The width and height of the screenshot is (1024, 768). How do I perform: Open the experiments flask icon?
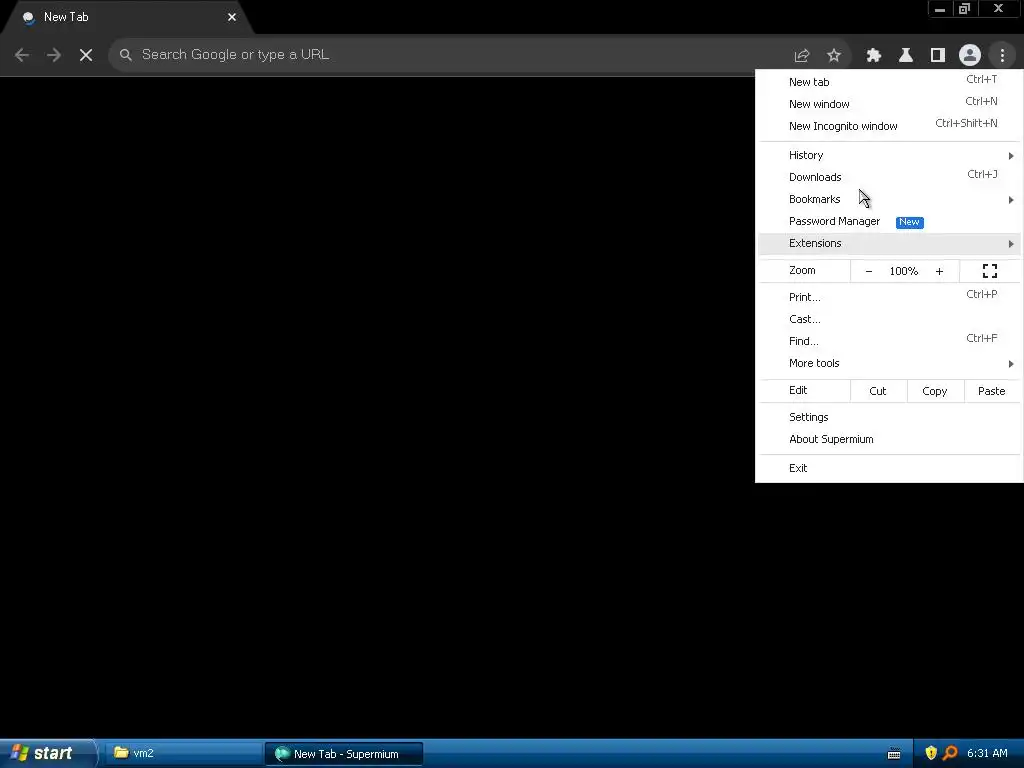pyautogui.click(x=906, y=55)
